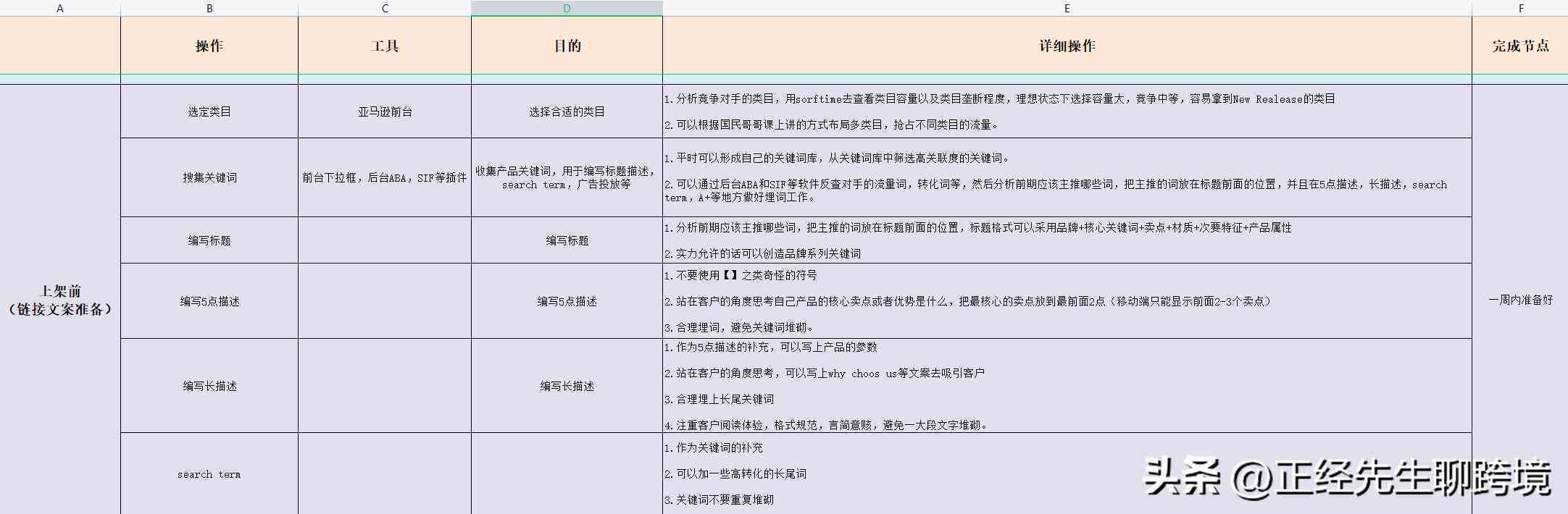Select the 编写标题 purpose cell in column D
This screenshot has height=514, width=1568.
tap(567, 240)
